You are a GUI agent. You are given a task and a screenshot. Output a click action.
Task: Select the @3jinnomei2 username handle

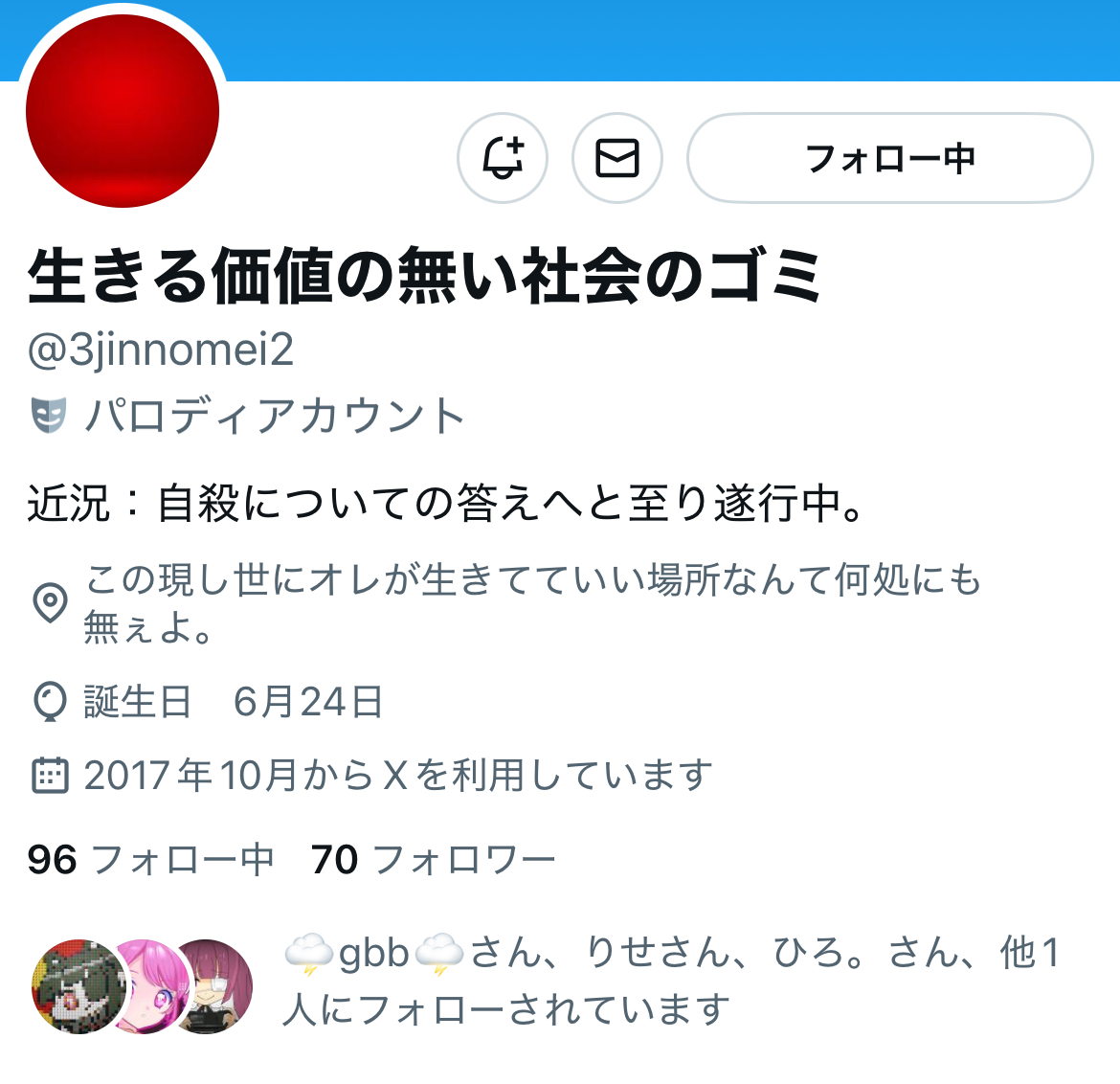coord(161,350)
